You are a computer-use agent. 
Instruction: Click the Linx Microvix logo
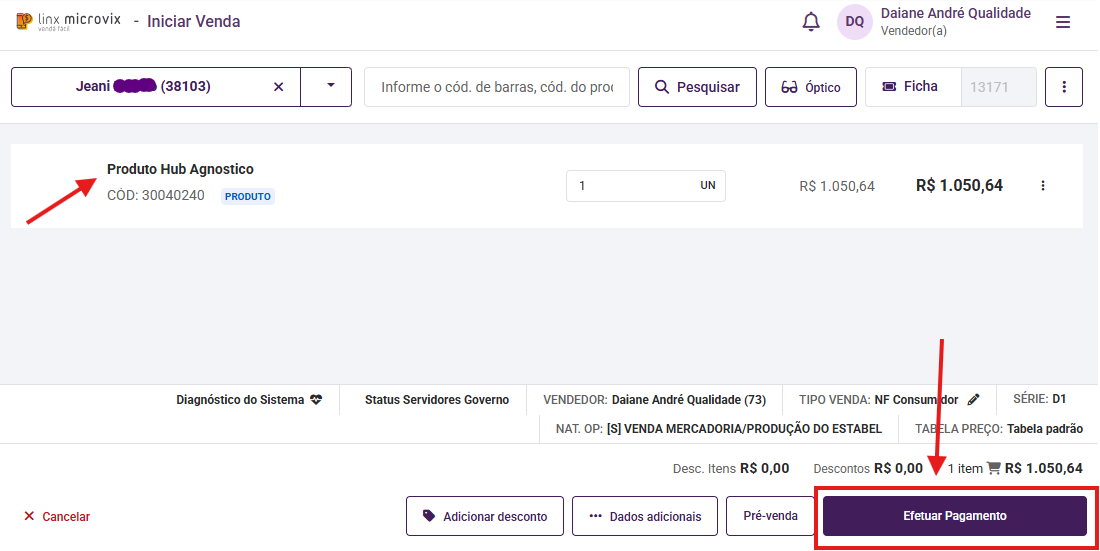[x=68, y=21]
